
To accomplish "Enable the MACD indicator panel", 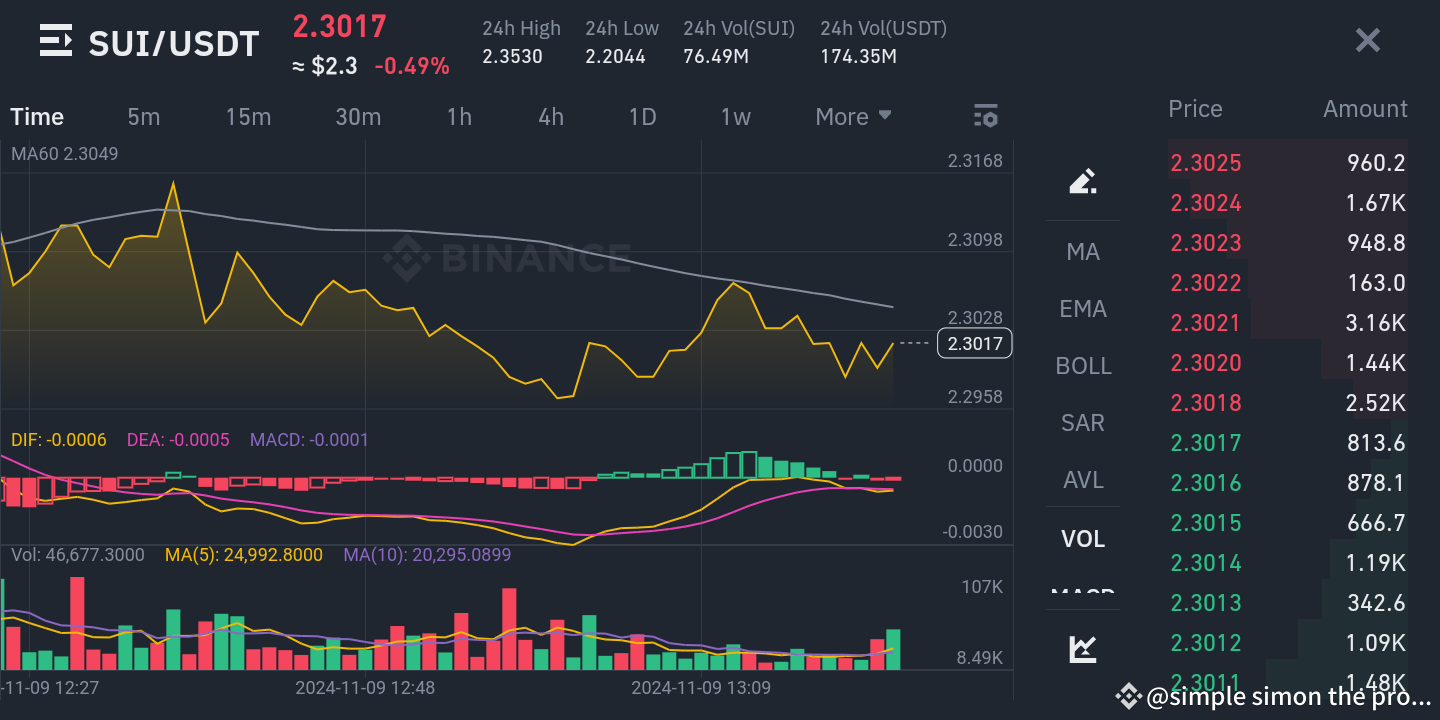I will pyautogui.click(x=1083, y=594).
